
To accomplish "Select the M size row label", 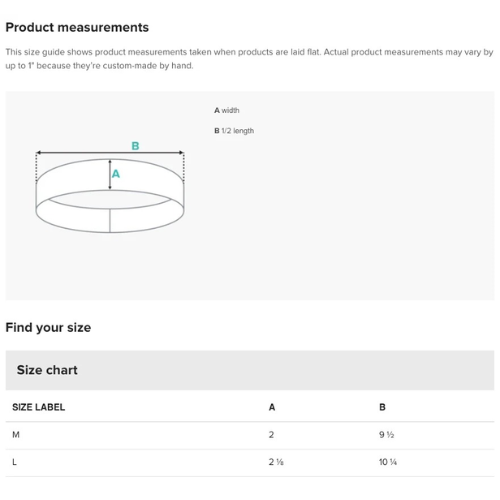I will pyautogui.click(x=16, y=435).
